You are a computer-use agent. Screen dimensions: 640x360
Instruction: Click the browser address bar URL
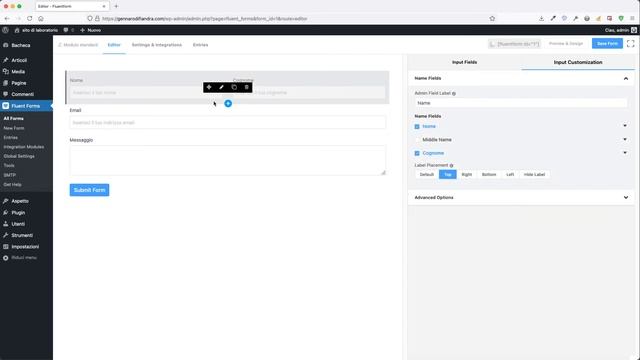pyautogui.click(x=204, y=18)
